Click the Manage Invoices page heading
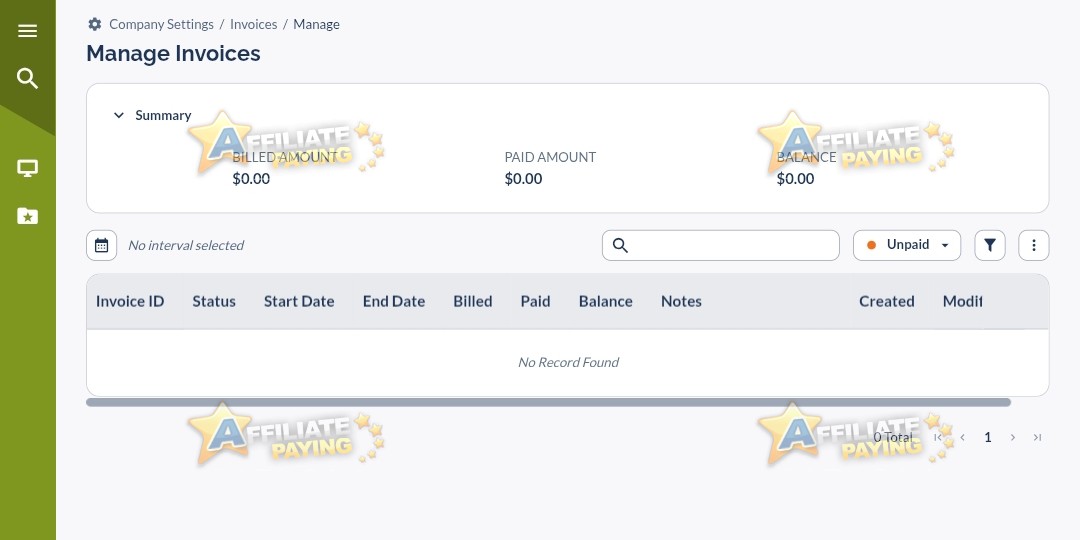 tap(174, 53)
